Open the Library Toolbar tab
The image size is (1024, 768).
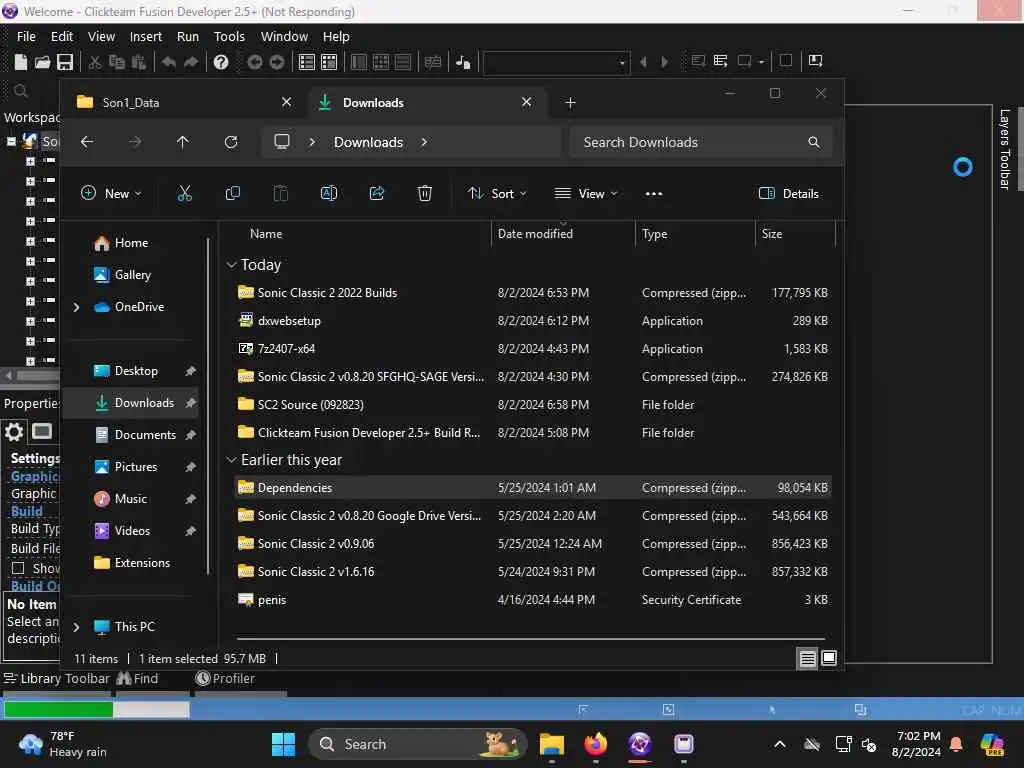pos(57,679)
